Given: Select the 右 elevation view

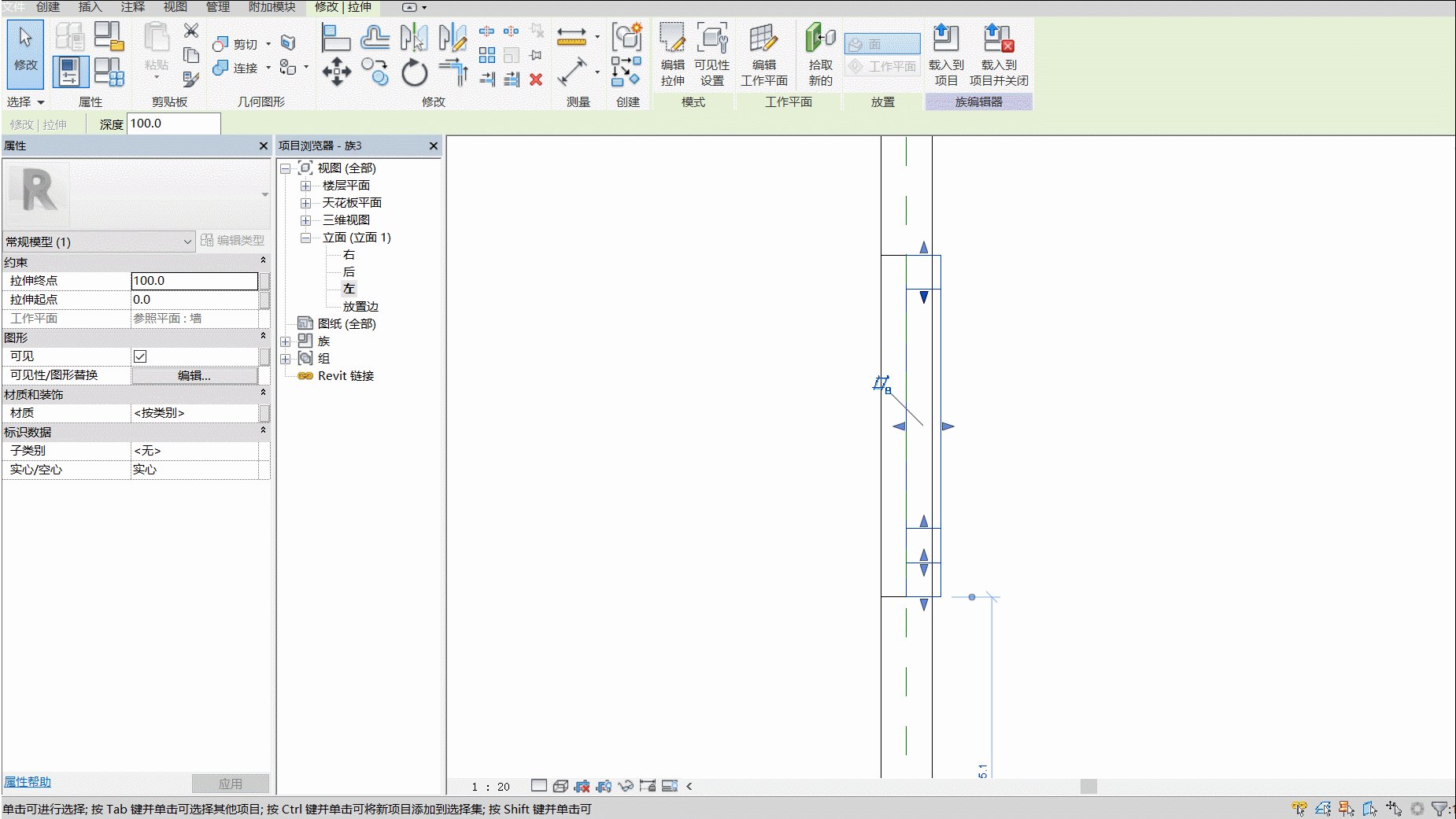Looking at the screenshot, I should 349,255.
